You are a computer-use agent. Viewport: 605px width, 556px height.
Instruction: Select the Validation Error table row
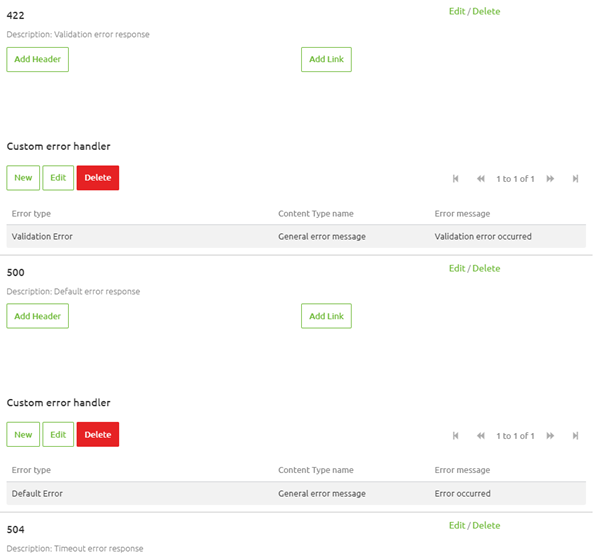296,237
